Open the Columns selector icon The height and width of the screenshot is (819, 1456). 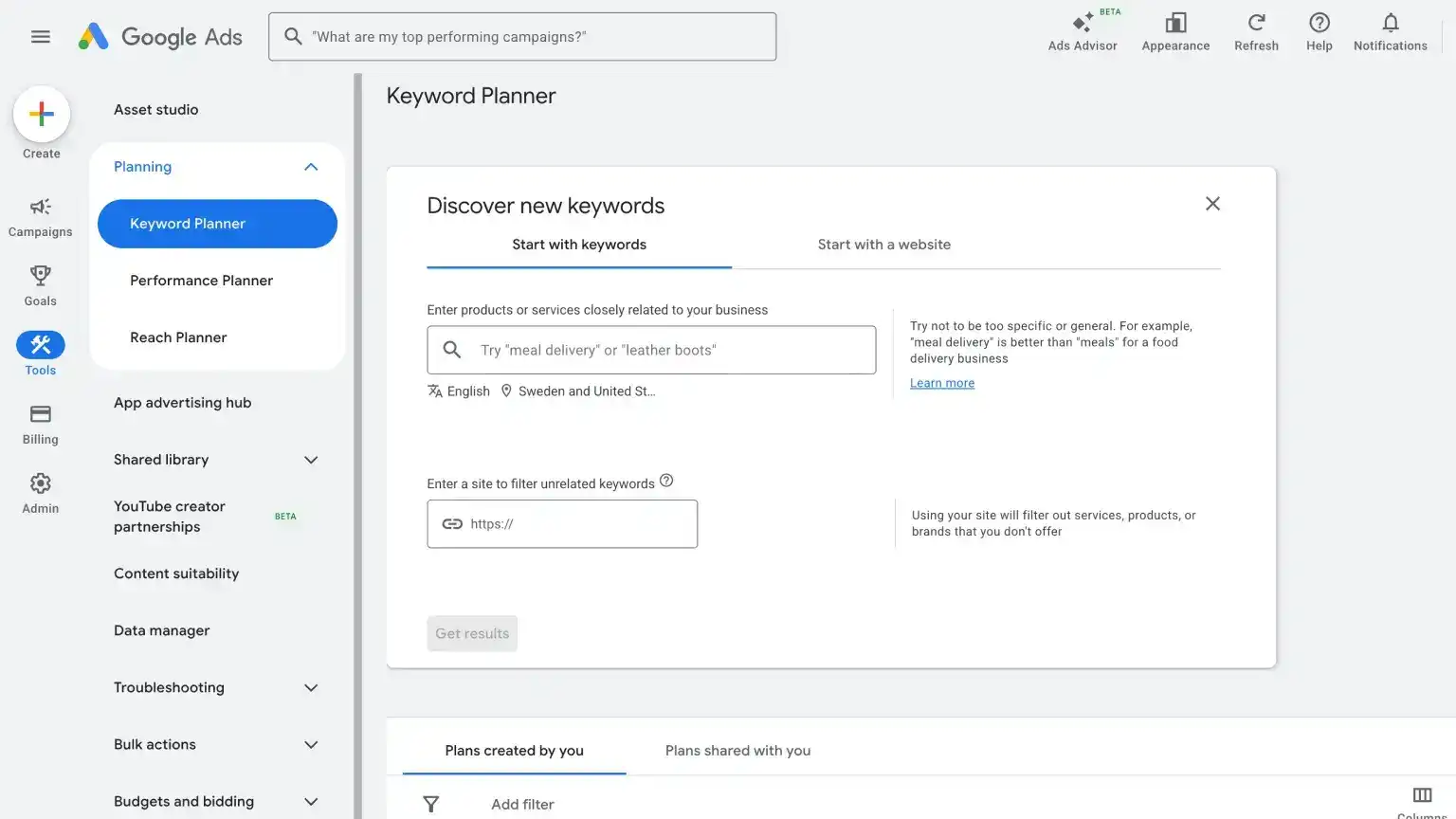click(x=1422, y=795)
